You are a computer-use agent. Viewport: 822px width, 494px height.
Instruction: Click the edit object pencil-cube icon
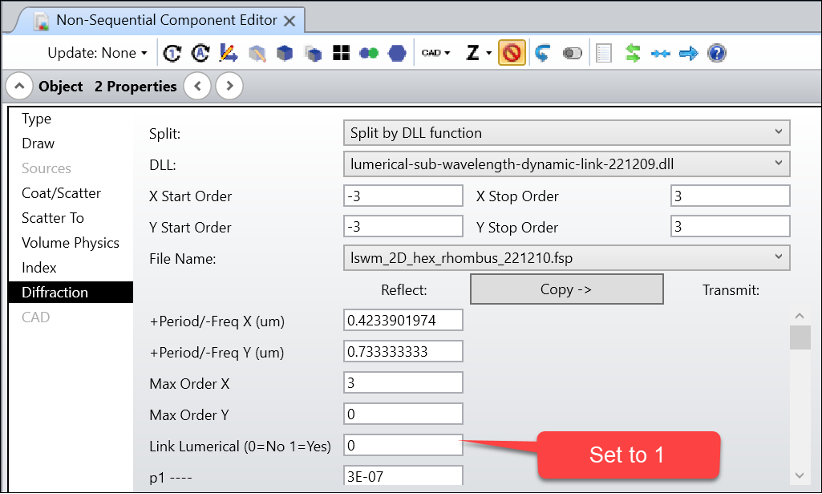click(257, 53)
